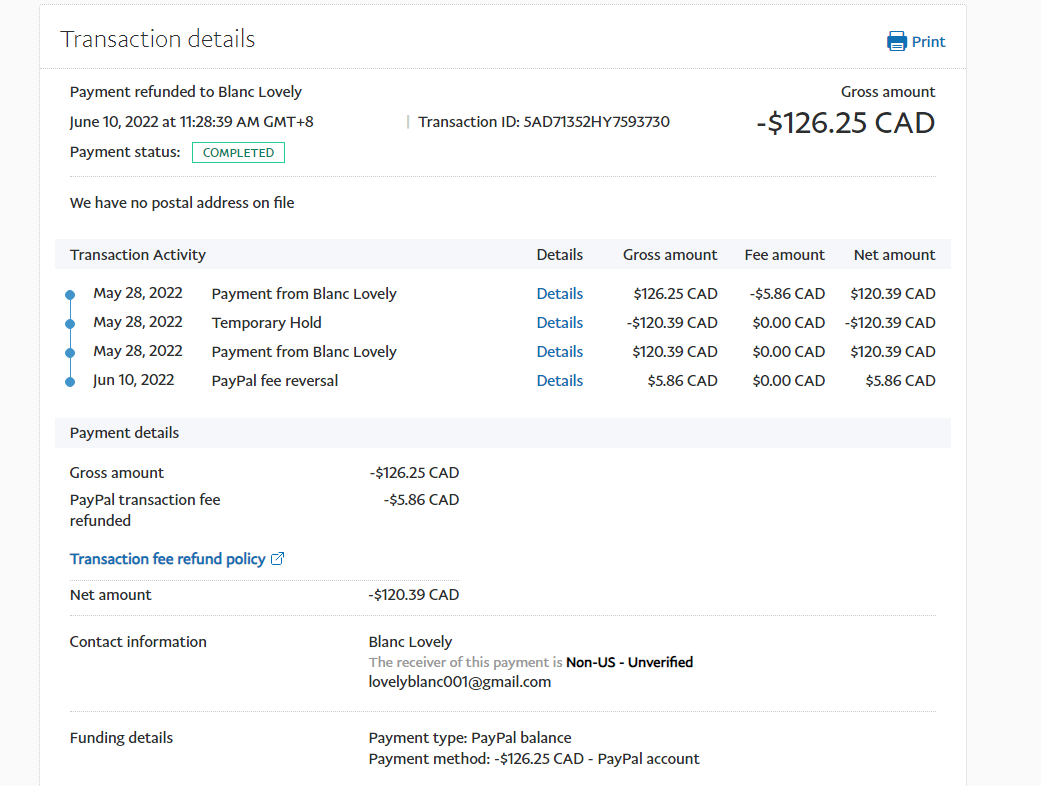Click the PayPal fee reversal row label

pos(275,381)
